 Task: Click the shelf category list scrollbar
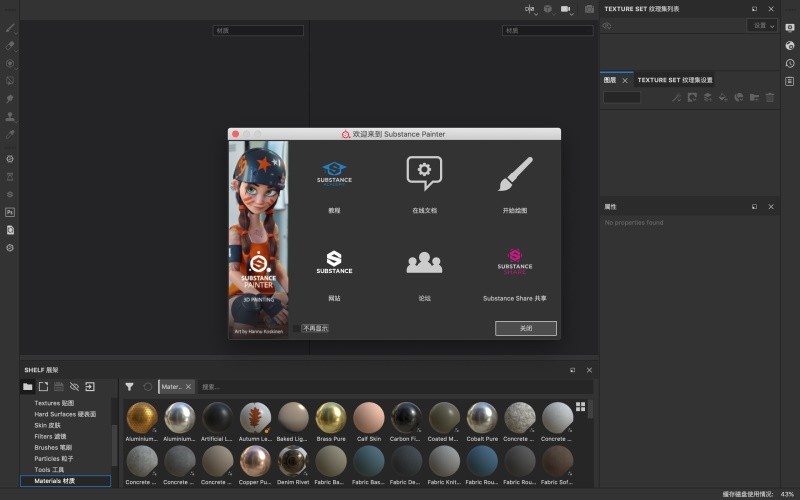pyautogui.click(x=114, y=444)
